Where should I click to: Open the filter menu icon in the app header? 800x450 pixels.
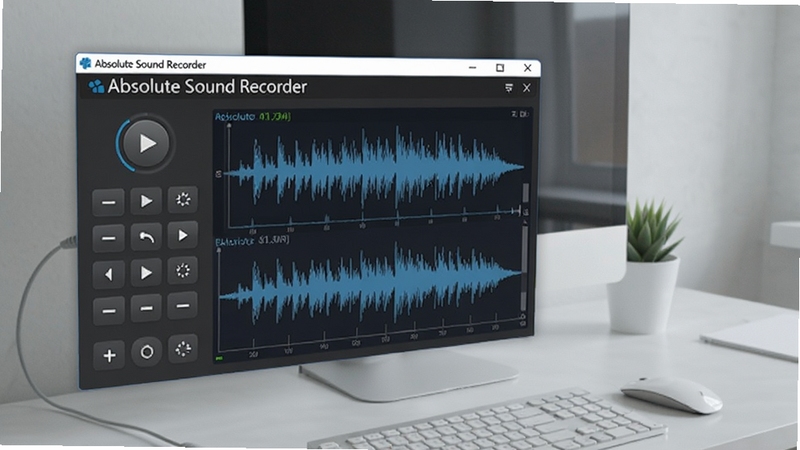pyautogui.click(x=509, y=88)
